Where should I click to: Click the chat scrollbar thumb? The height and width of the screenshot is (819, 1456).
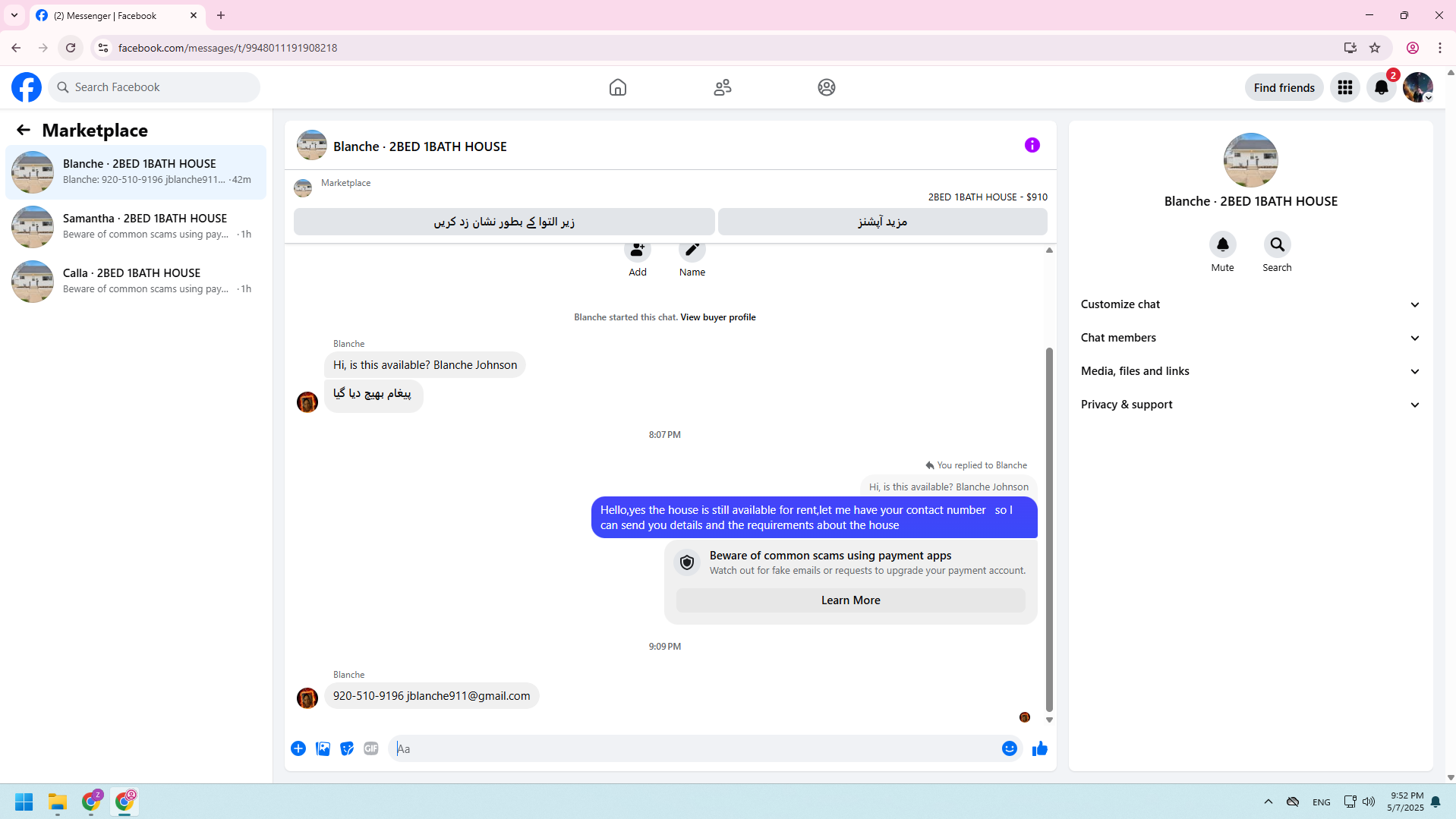pos(1049,529)
